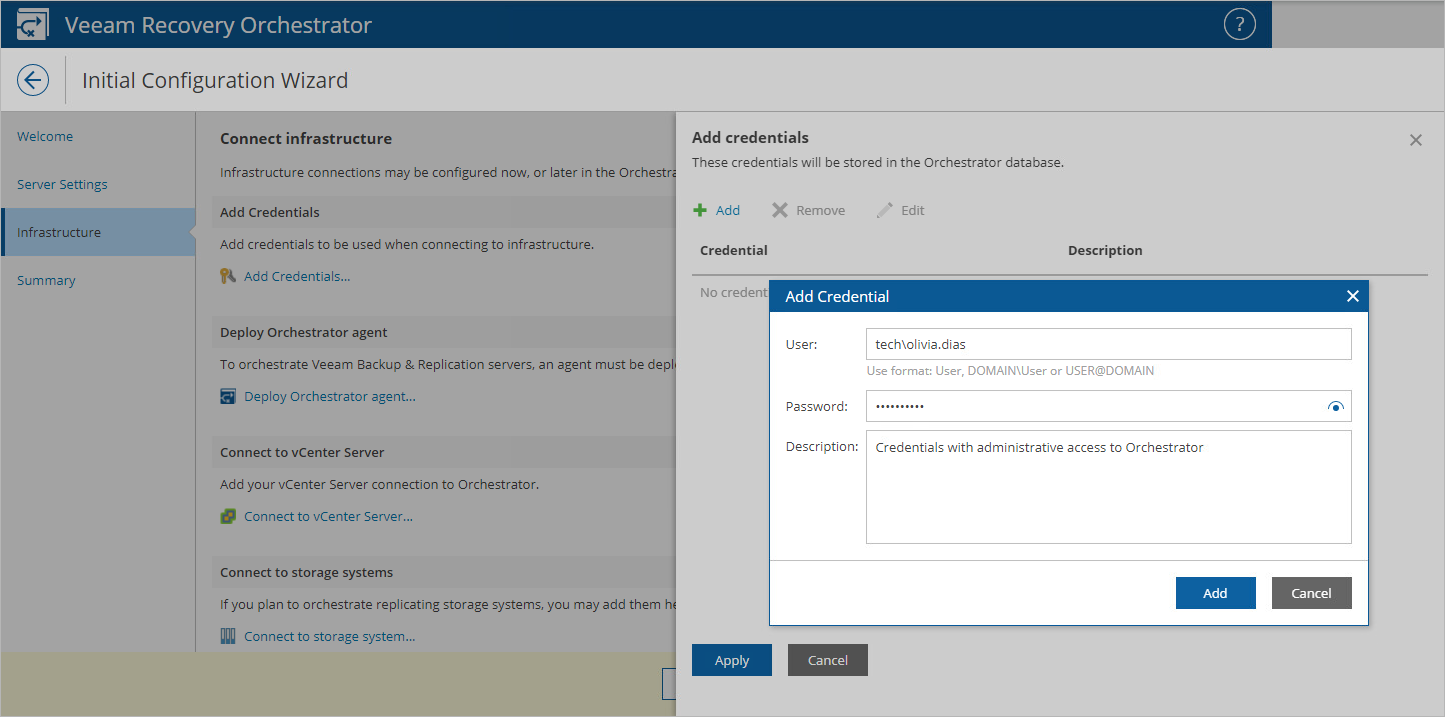
Task: Click the storage system icon
Action: click(228, 636)
